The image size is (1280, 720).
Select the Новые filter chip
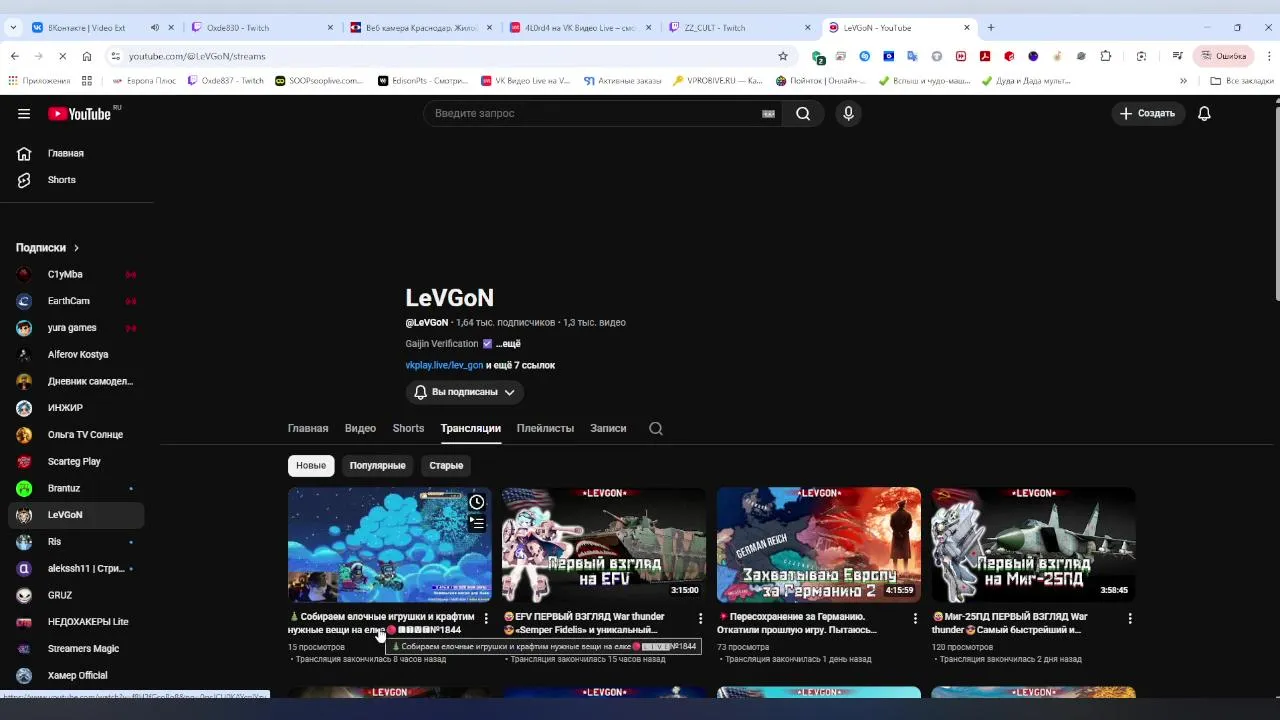tap(311, 466)
